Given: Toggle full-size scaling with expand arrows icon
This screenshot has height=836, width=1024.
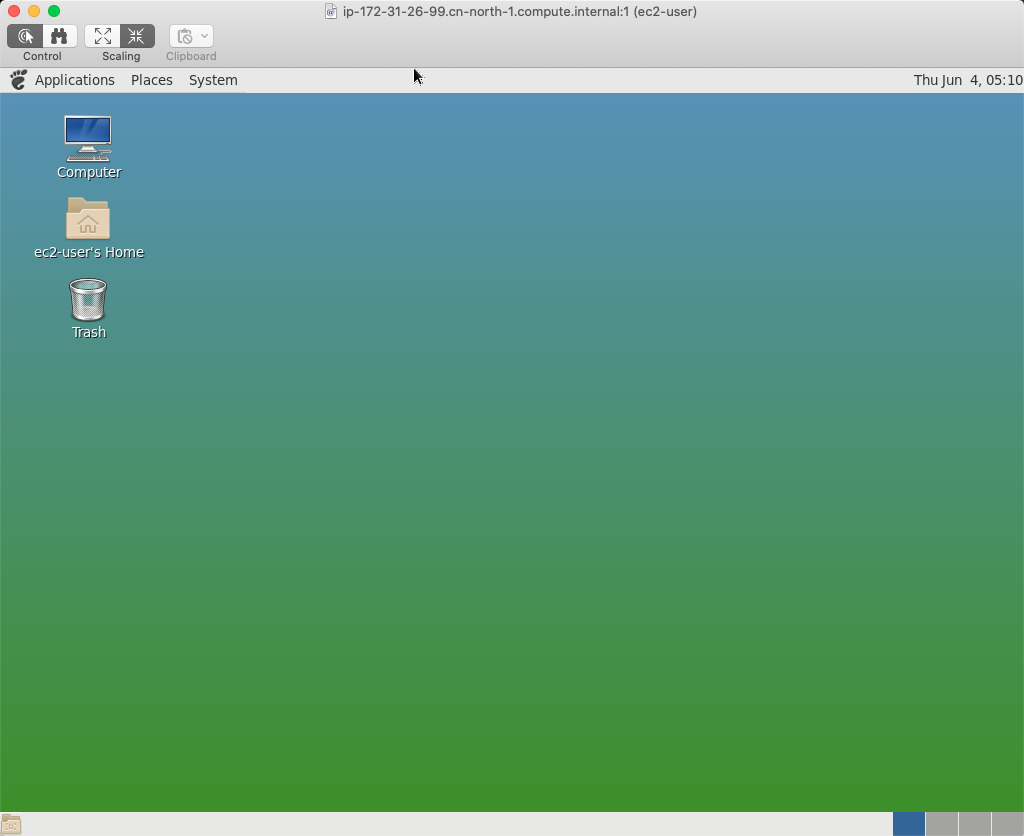Looking at the screenshot, I should 103,36.
